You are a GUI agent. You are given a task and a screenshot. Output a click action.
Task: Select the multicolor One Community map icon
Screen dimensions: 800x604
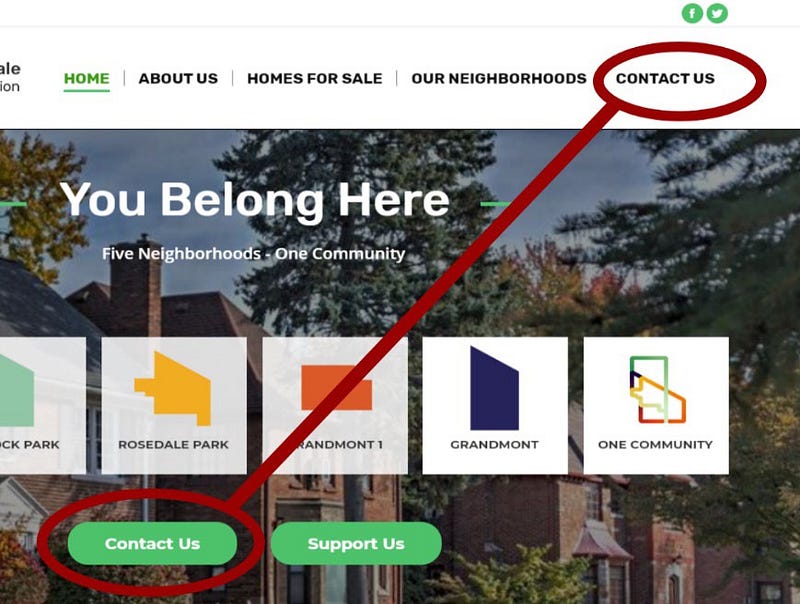click(x=657, y=390)
